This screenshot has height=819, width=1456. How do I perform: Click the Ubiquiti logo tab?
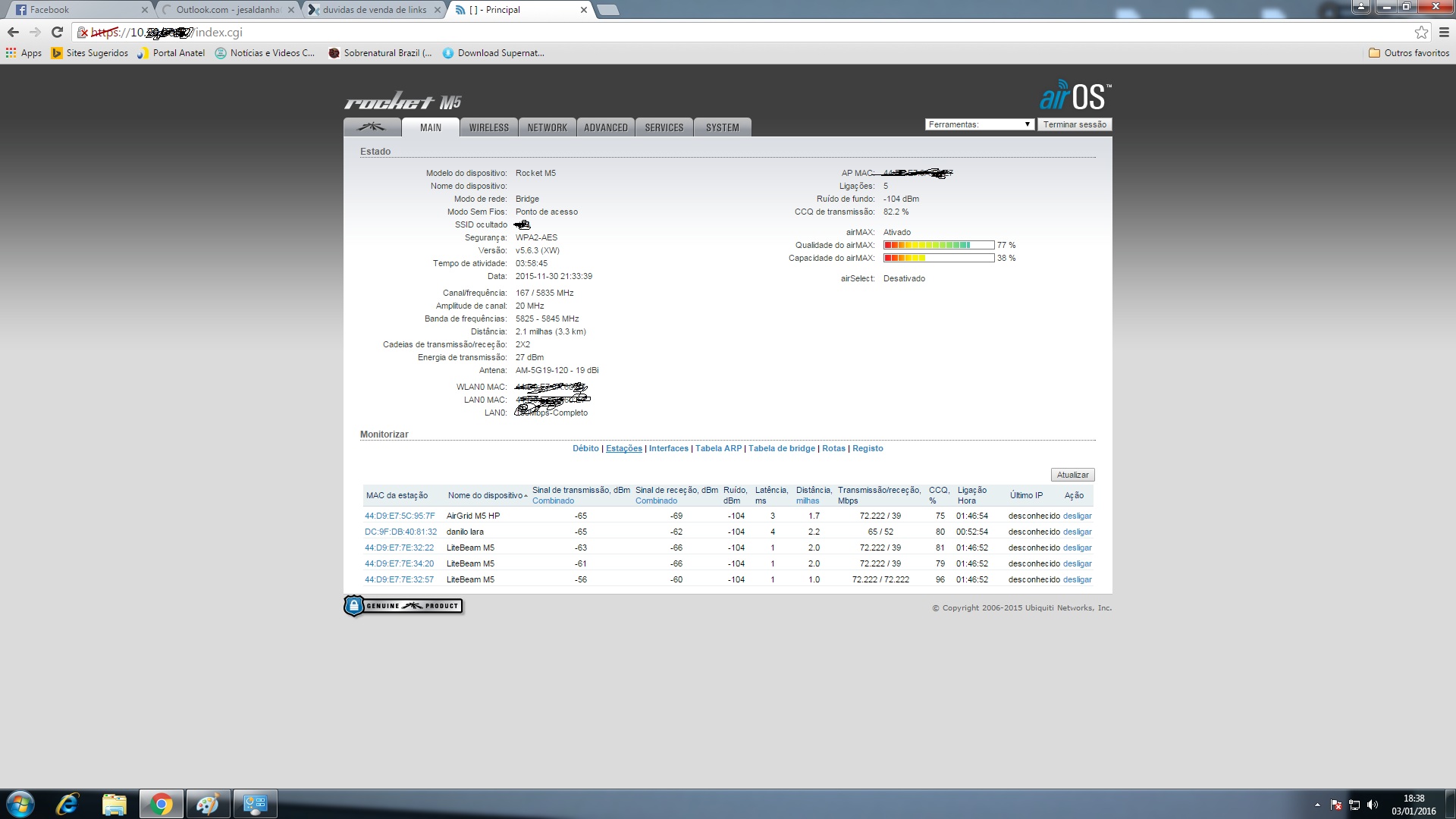pyautogui.click(x=372, y=127)
